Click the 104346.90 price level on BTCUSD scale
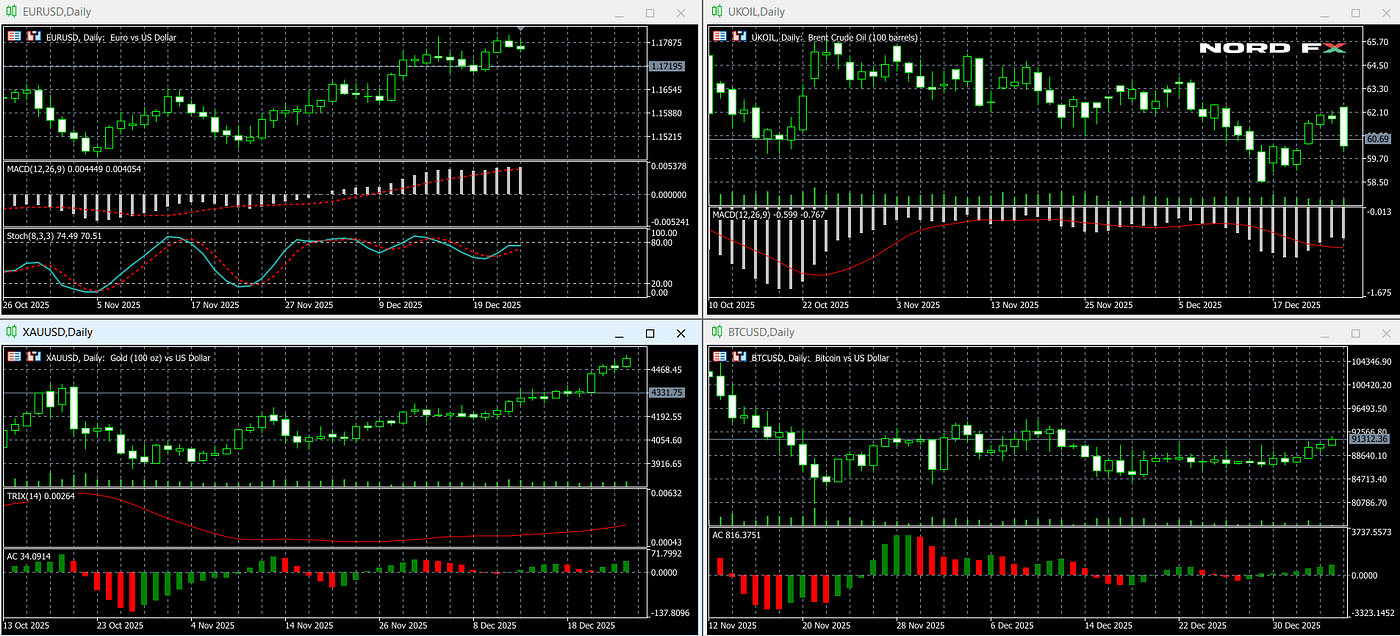The image size is (1400, 636). [1369, 361]
